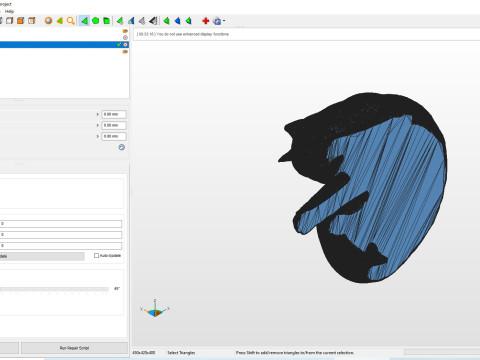Click the enhanced display functions log message
Image resolution: width=480 pixels, height=360 pixels.
click(x=183, y=34)
